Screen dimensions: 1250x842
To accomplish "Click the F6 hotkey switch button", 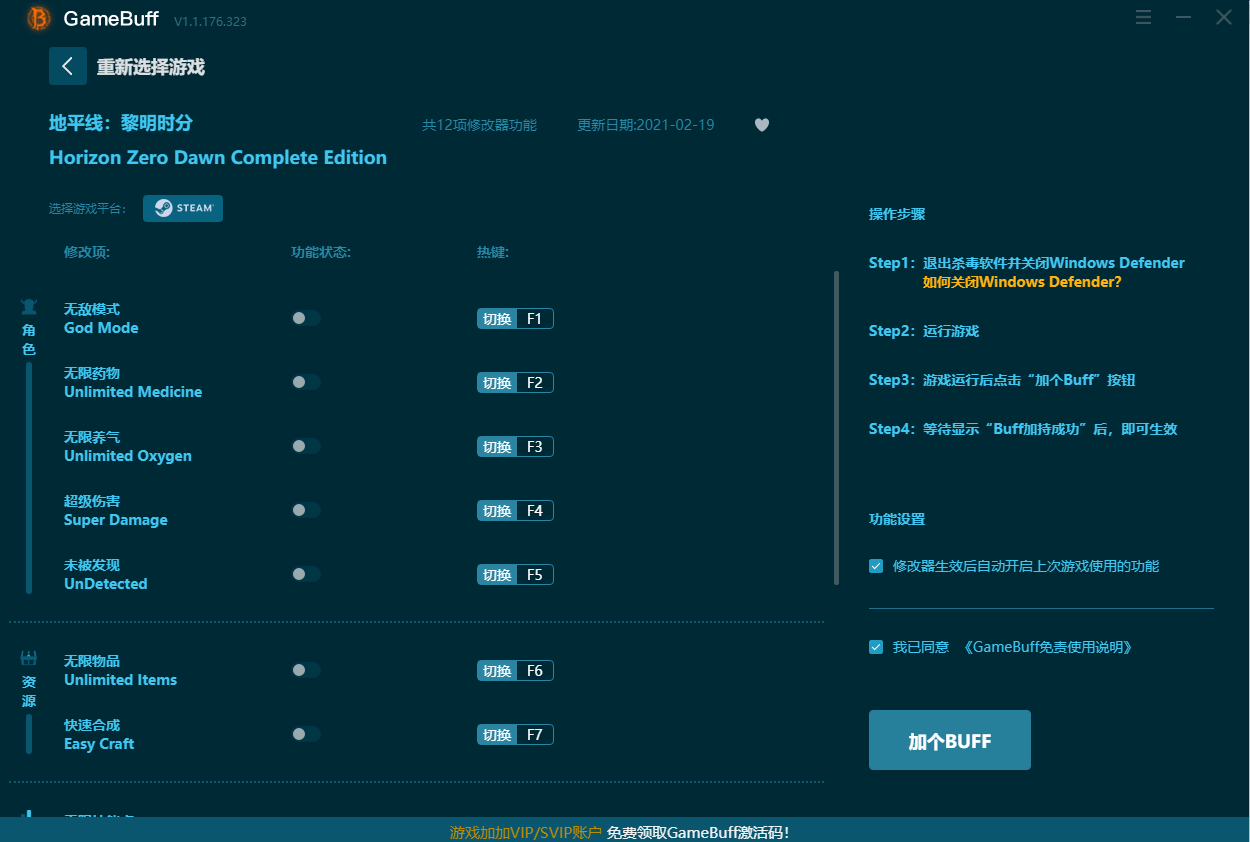I will pos(515,671).
